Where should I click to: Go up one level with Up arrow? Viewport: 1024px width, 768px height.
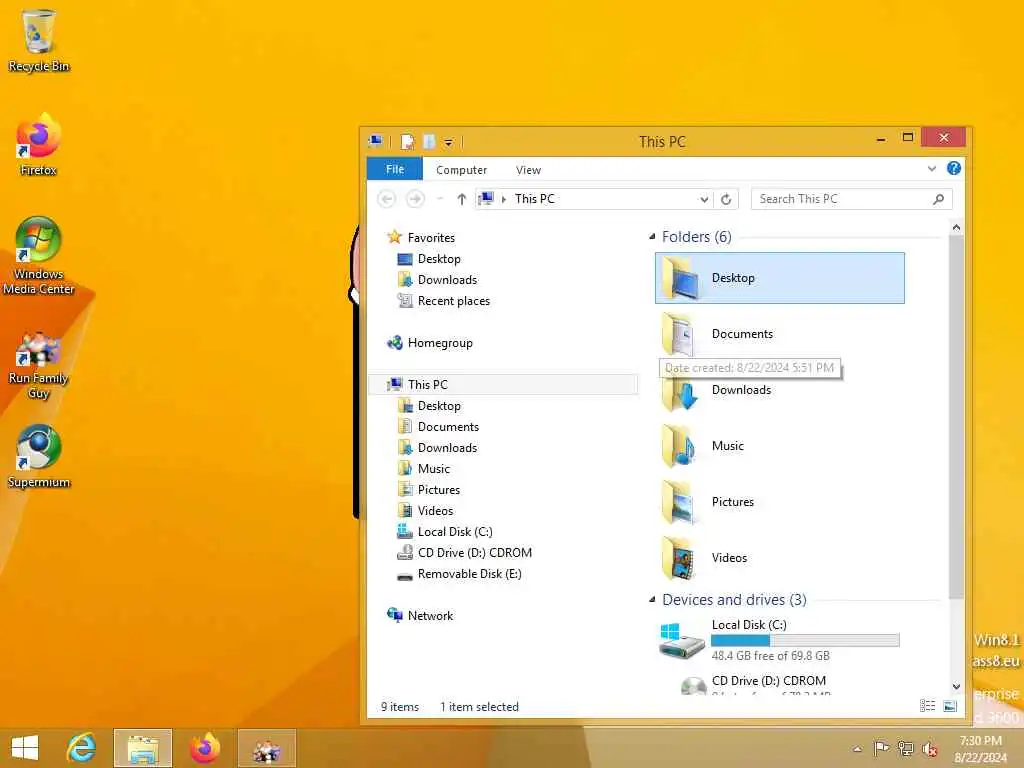(461, 199)
